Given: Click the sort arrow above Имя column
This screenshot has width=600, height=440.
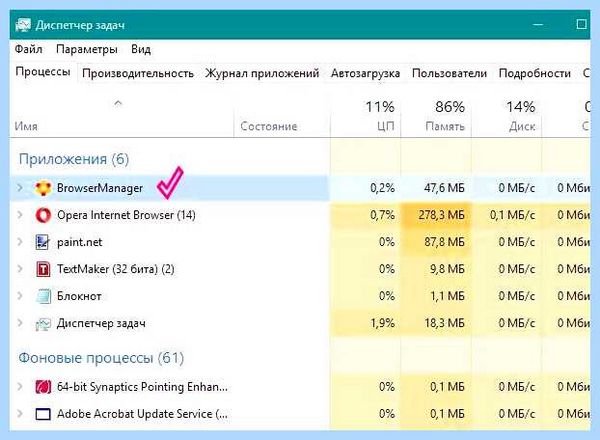Looking at the screenshot, I should (x=118, y=103).
